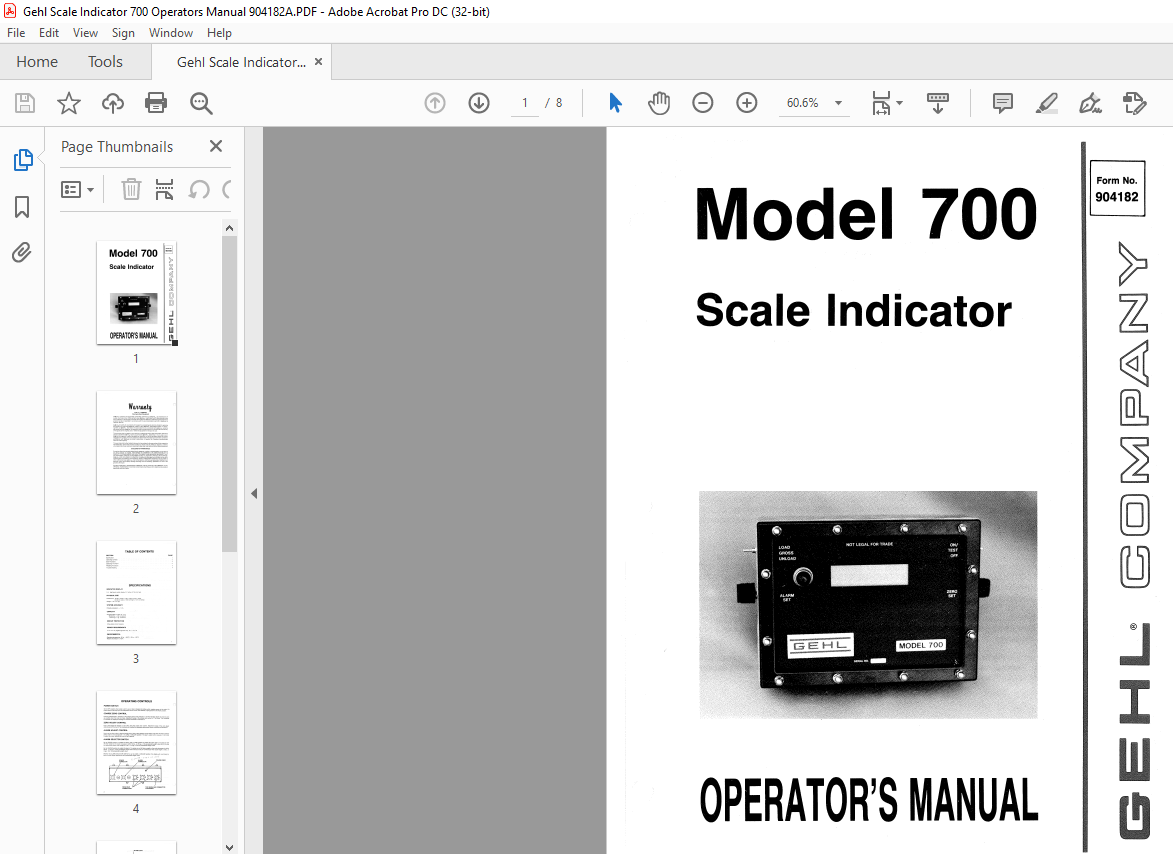Open thumbnails options dropdown menu
This screenshot has width=1173, height=854.
point(77,189)
